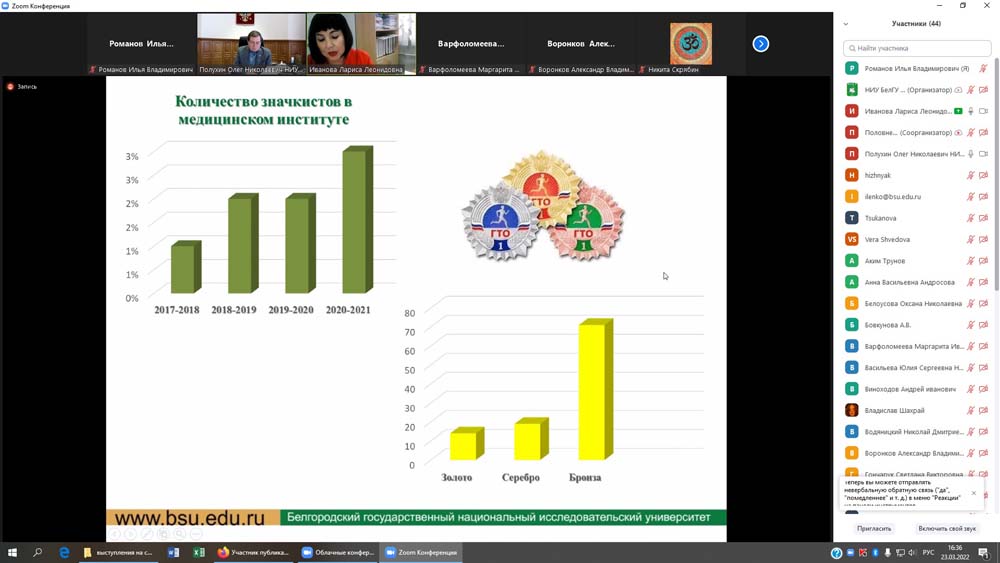The width and height of the screenshot is (1000, 563).
Task: Click the camera icon in Полухин Олег Николаевич row
Action: pos(984,154)
